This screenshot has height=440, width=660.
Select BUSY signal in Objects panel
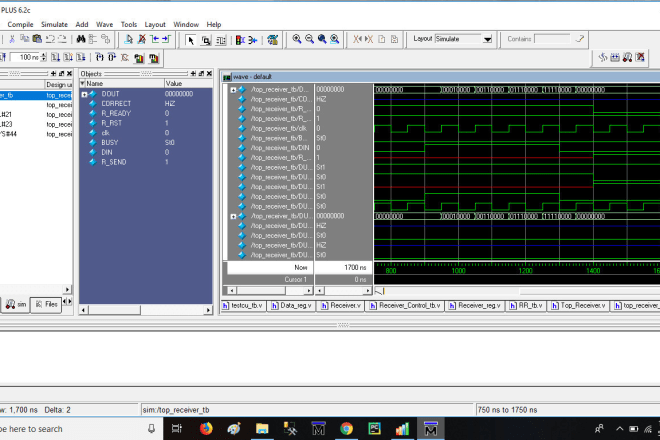(x=109, y=143)
